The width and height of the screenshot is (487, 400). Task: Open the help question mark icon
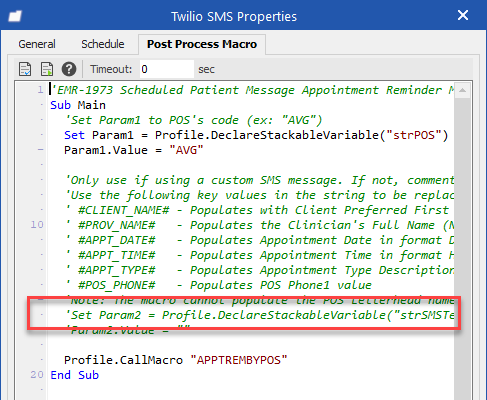pos(69,69)
